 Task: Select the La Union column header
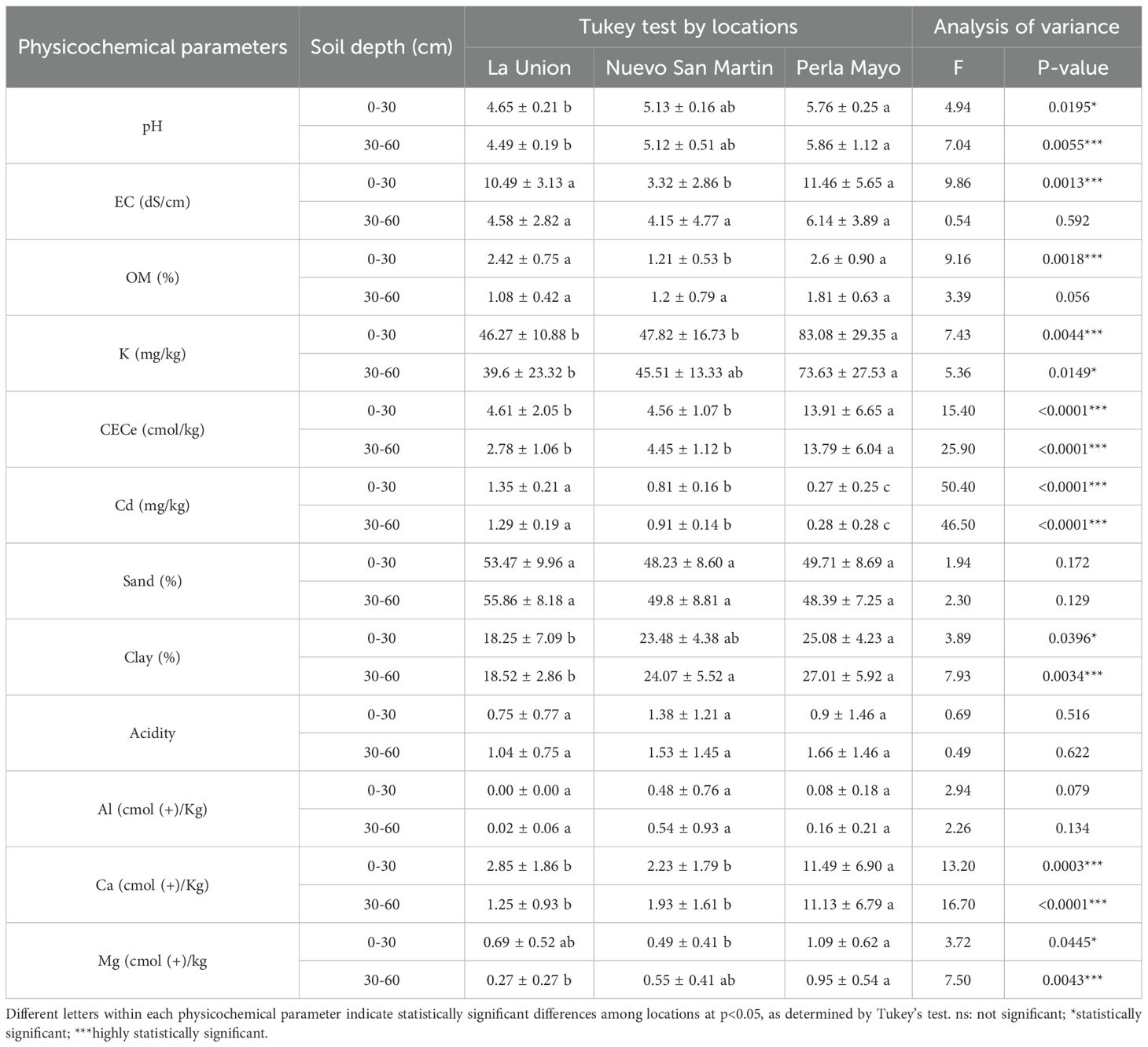pos(529,68)
